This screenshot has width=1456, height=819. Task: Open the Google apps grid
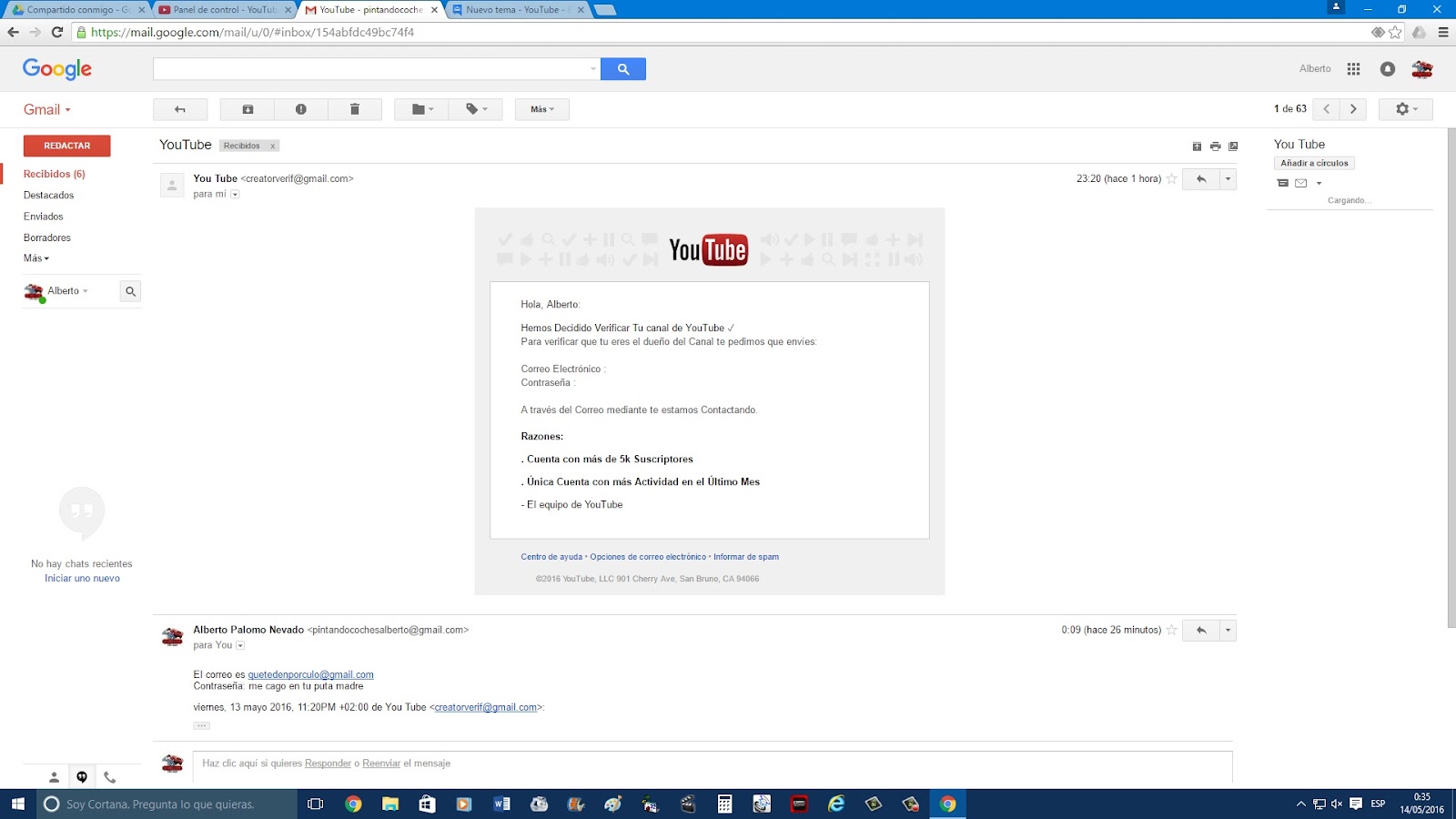[x=1353, y=69]
